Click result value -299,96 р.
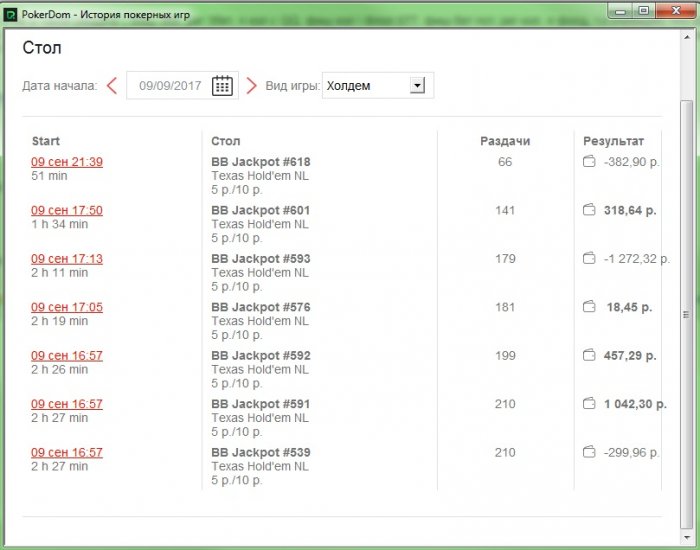700x550 pixels. [632, 452]
